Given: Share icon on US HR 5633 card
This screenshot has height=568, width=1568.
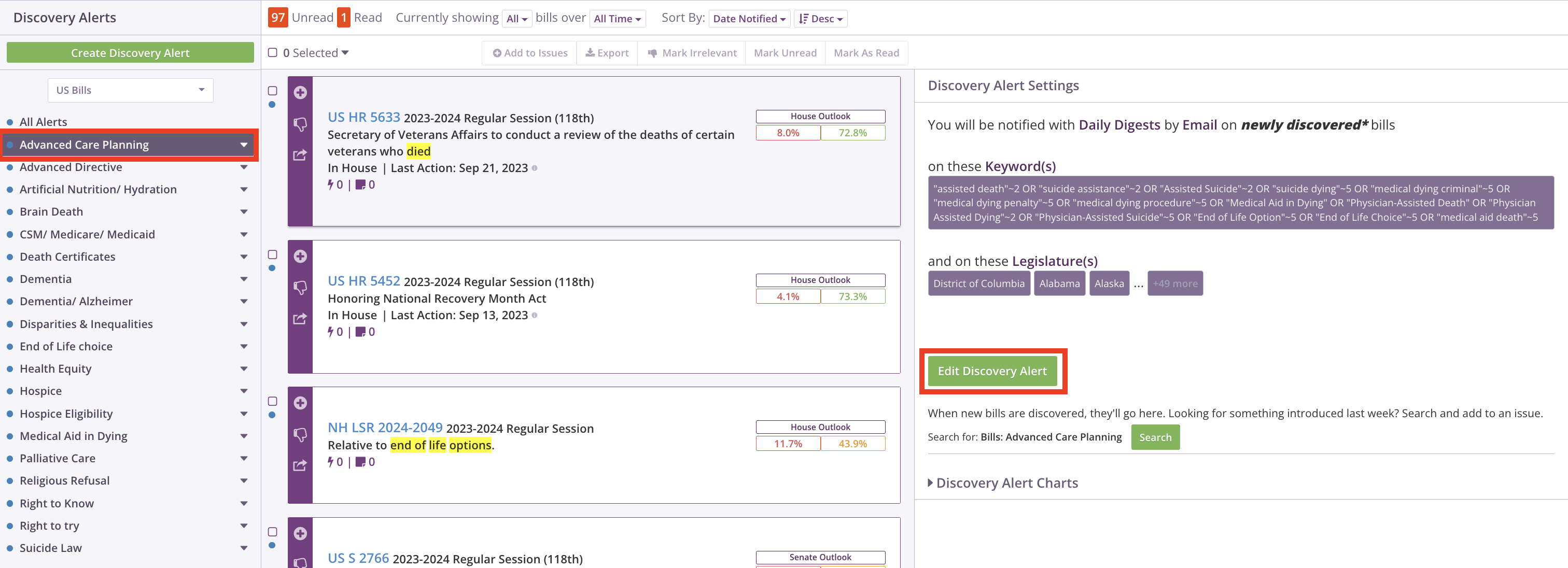Looking at the screenshot, I should click(300, 155).
